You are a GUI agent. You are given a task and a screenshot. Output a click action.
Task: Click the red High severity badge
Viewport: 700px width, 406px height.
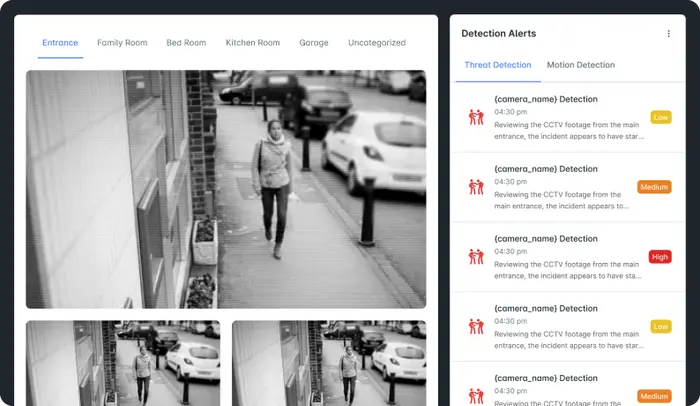click(660, 257)
